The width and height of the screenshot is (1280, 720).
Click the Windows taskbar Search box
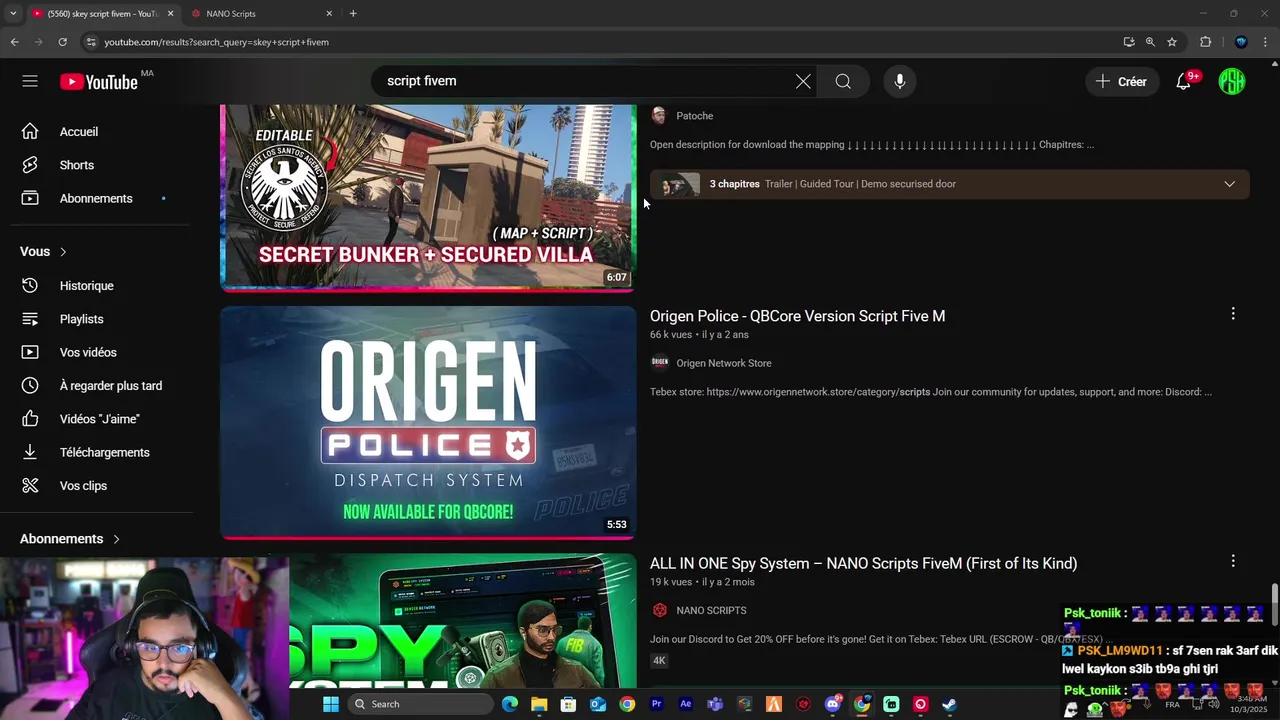point(419,704)
